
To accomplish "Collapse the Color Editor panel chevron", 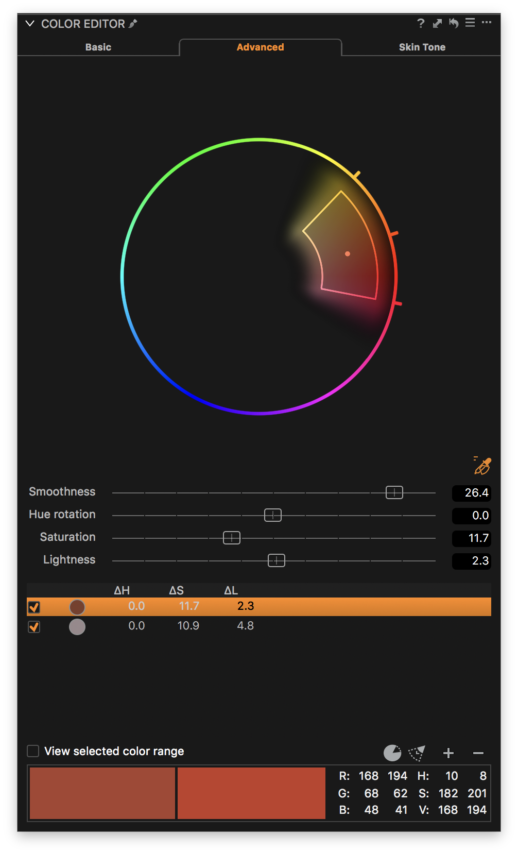I will pos(30,23).
